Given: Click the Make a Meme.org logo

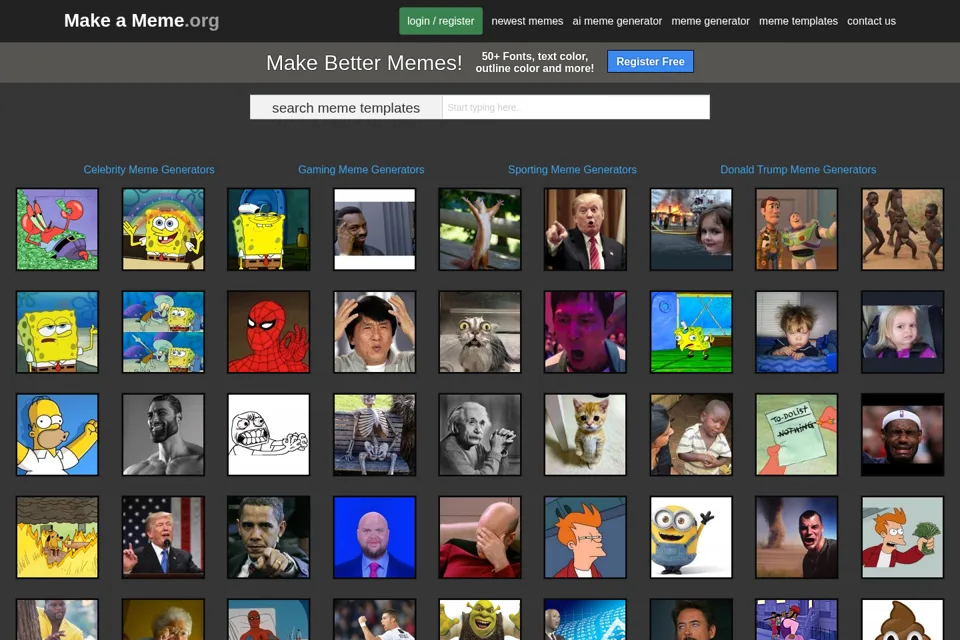Looking at the screenshot, I should pyautogui.click(x=141, y=21).
